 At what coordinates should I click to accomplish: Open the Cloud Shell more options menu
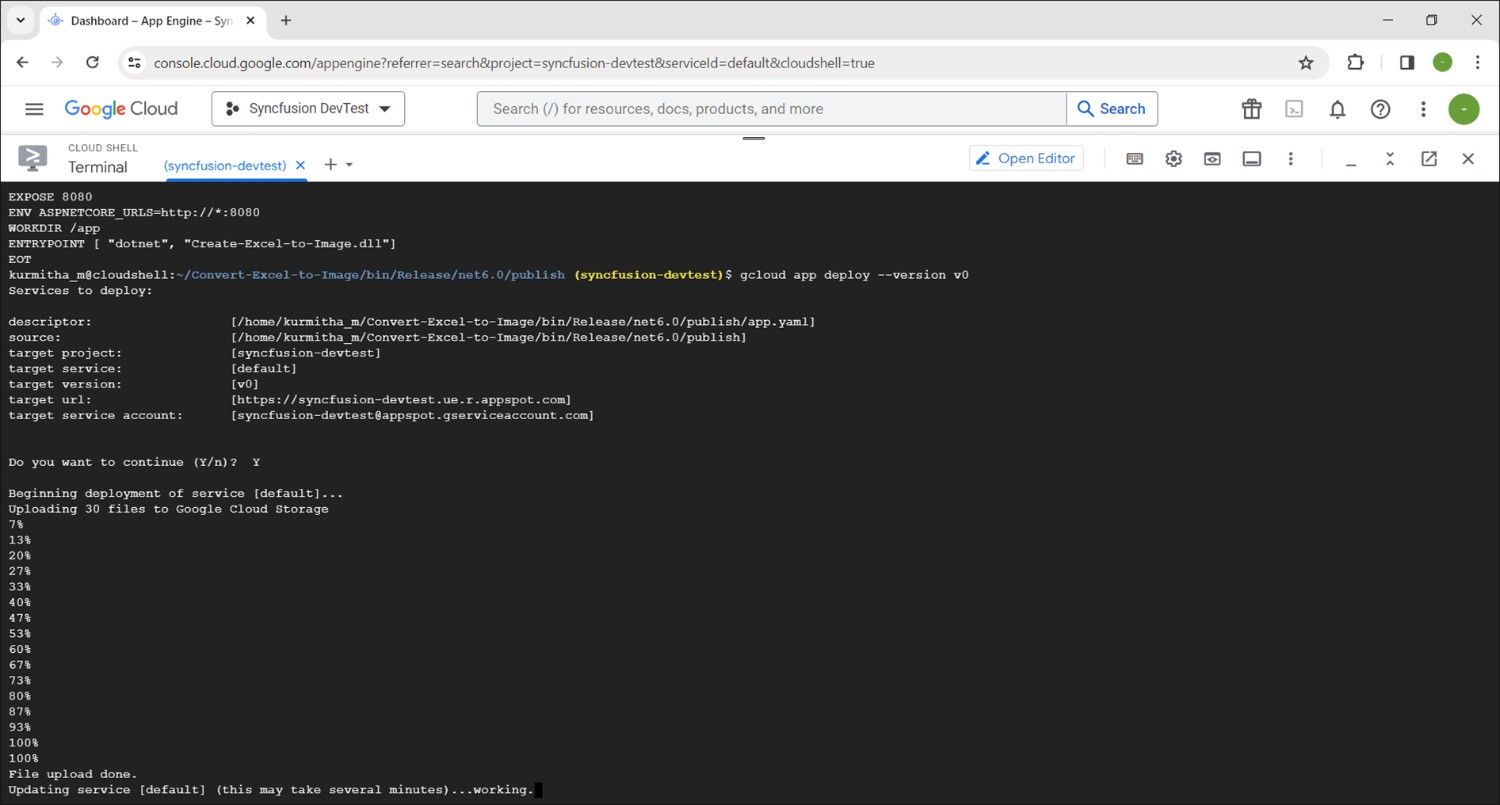click(1291, 159)
